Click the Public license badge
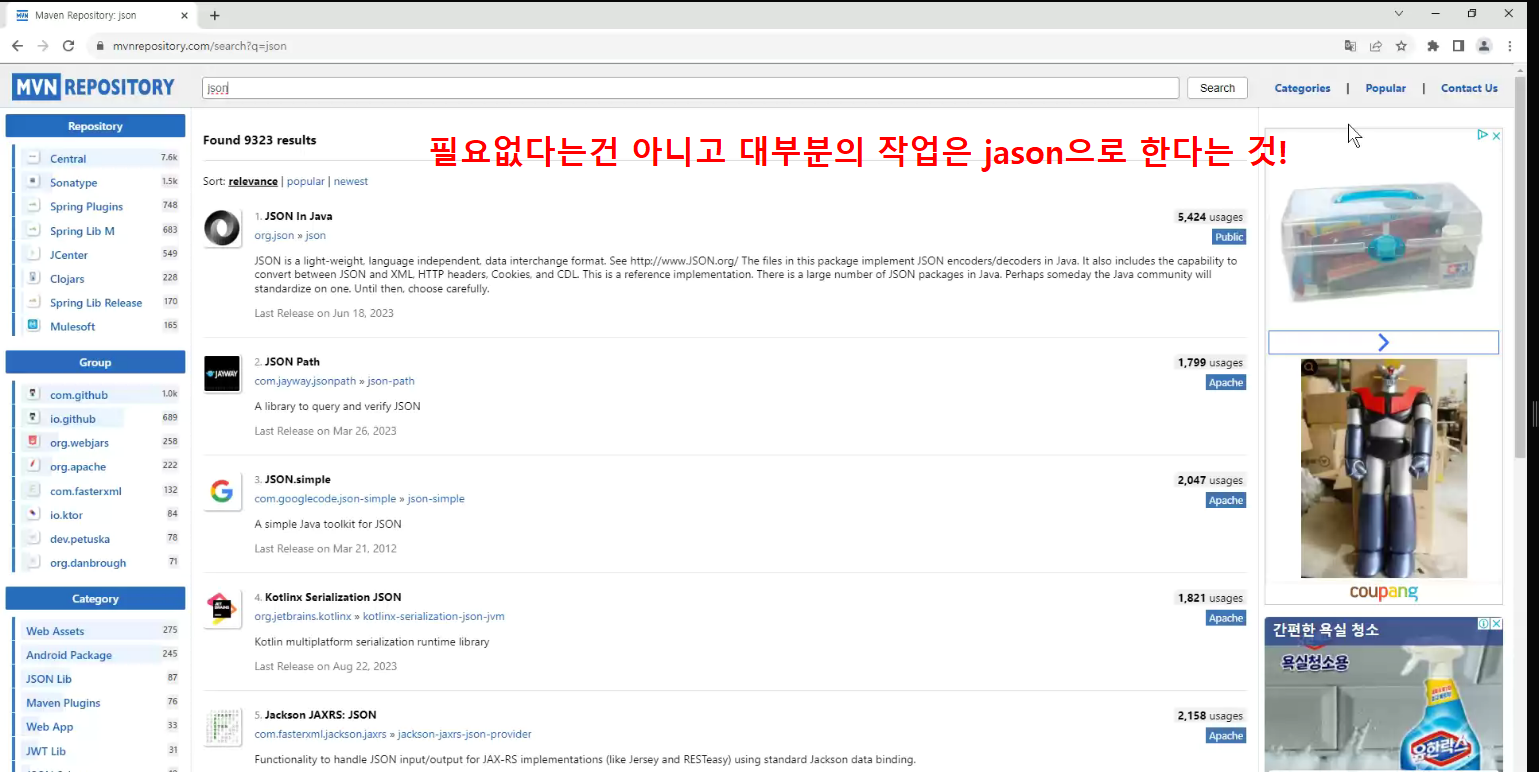This screenshot has height=772, width=1539. pos(1229,237)
